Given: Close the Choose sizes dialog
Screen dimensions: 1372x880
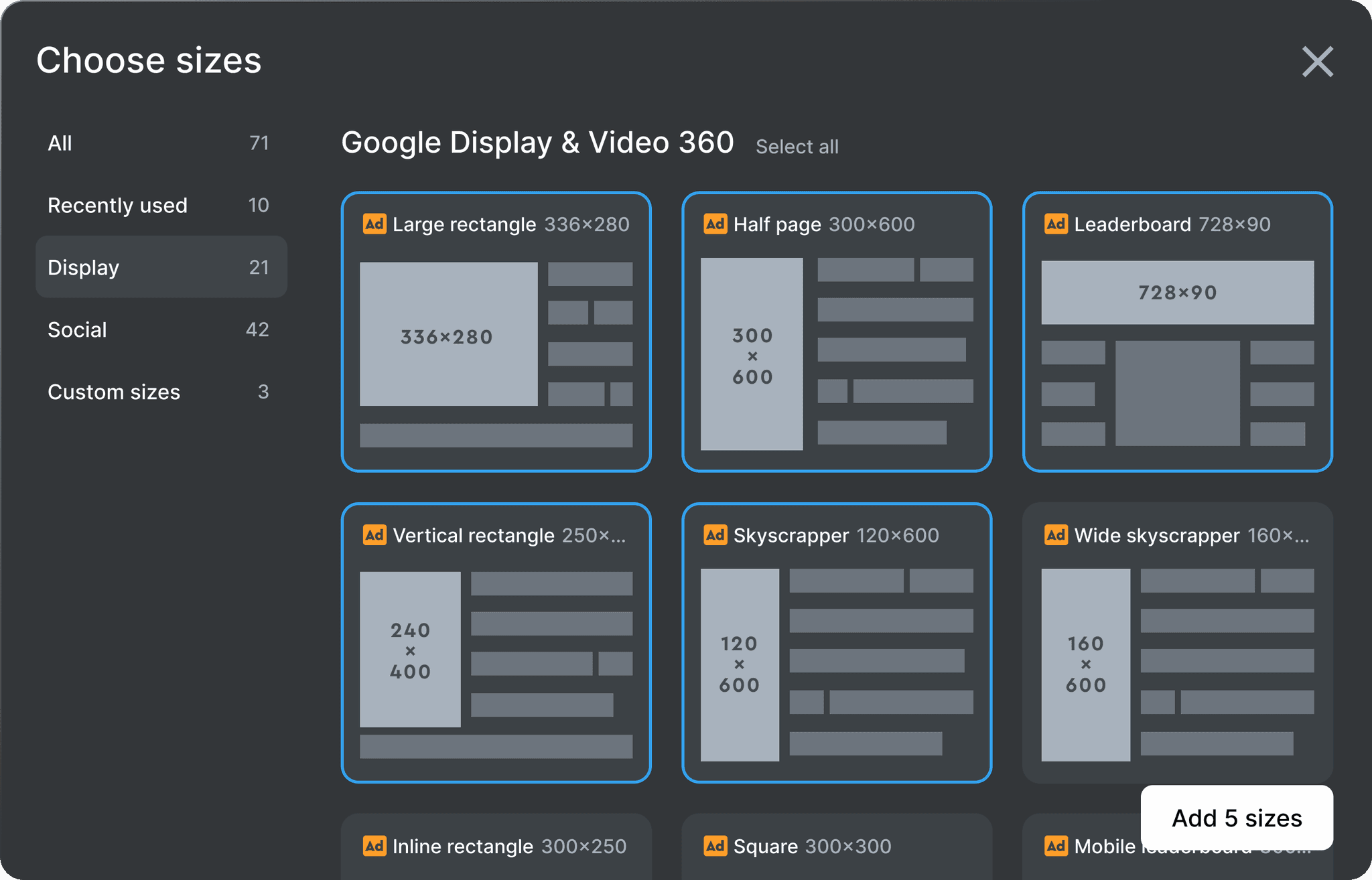Looking at the screenshot, I should click(x=1317, y=62).
